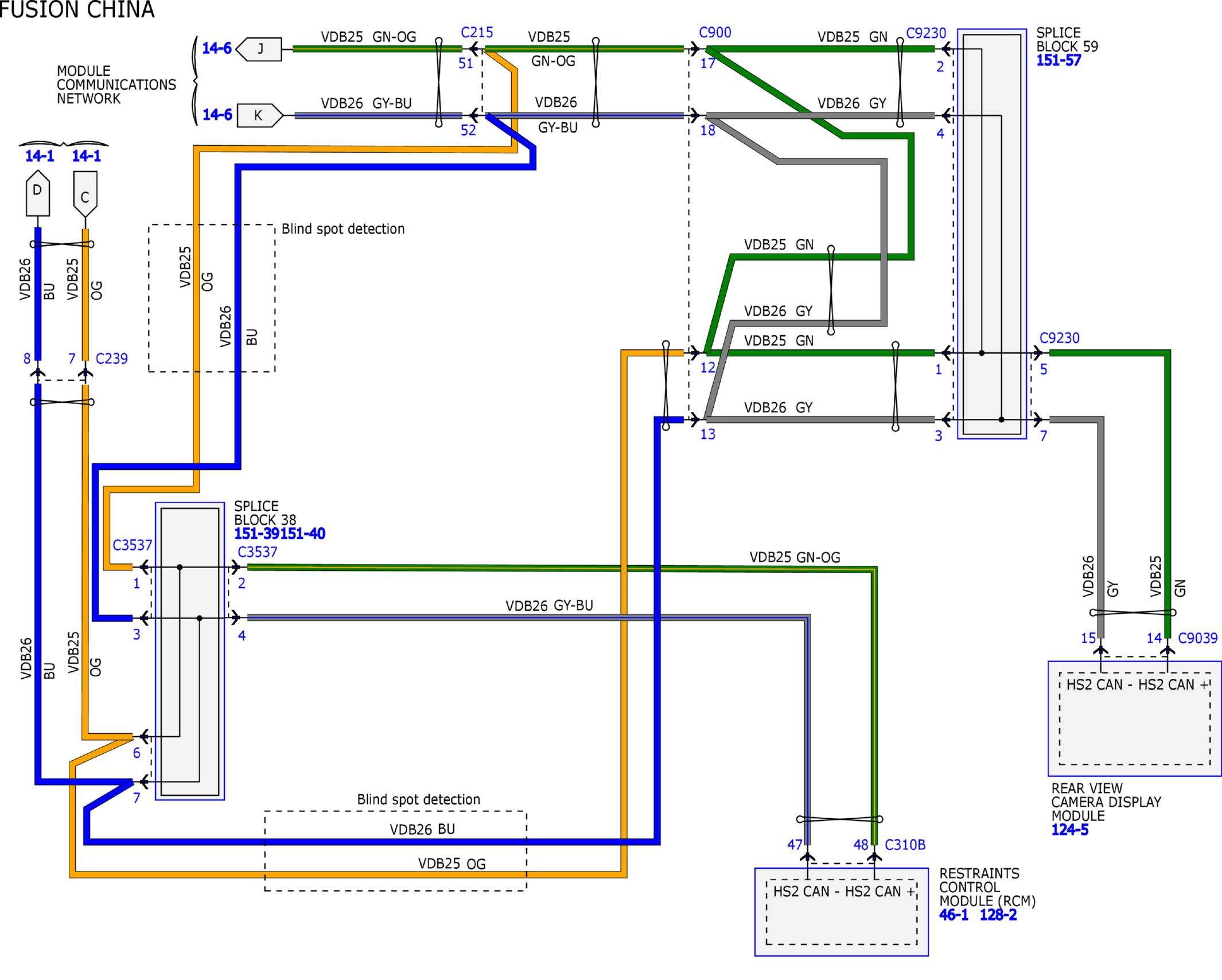Image resolution: width=1222 pixels, height=980 pixels.
Task: Click the J off-page connector symbol
Action: (259, 49)
